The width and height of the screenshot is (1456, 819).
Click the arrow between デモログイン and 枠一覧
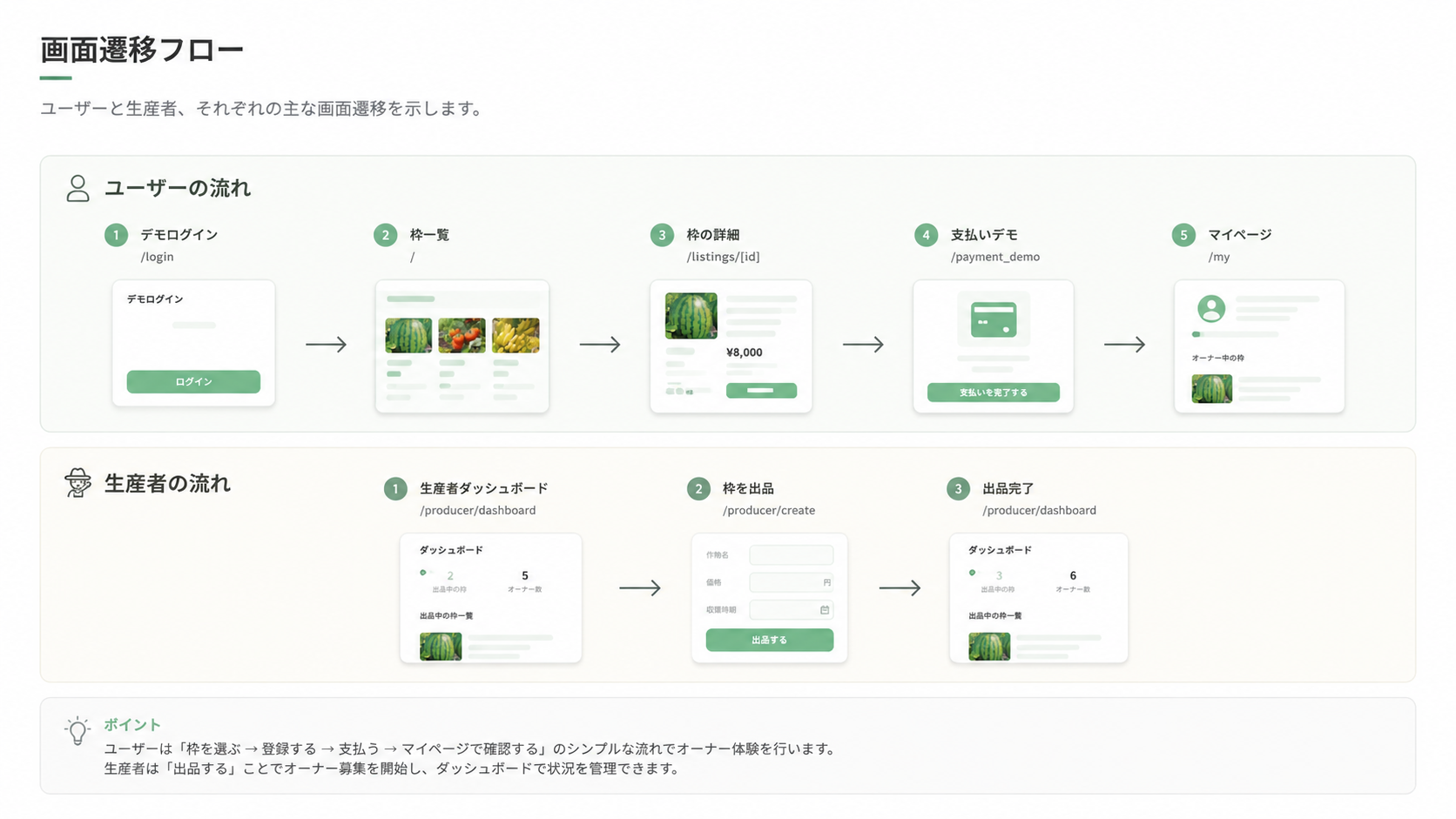pyautogui.click(x=327, y=345)
